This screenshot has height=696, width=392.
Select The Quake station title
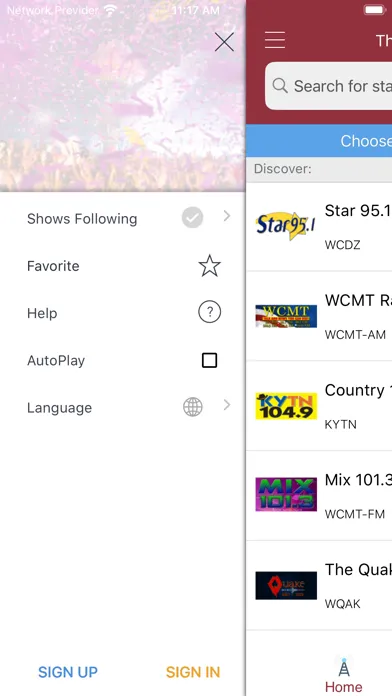[x=358, y=569]
